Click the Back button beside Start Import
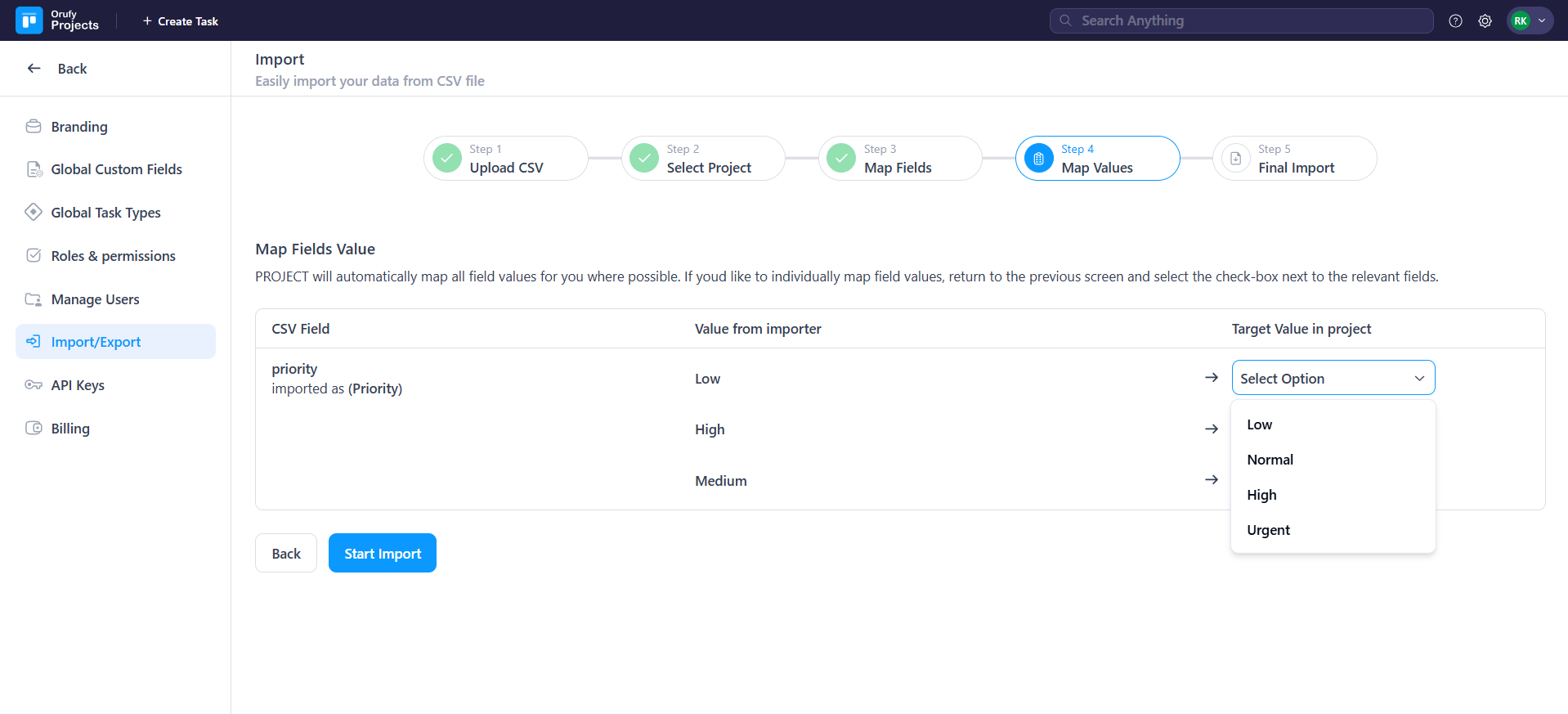Viewport: 1568px width, 714px height. tap(286, 554)
